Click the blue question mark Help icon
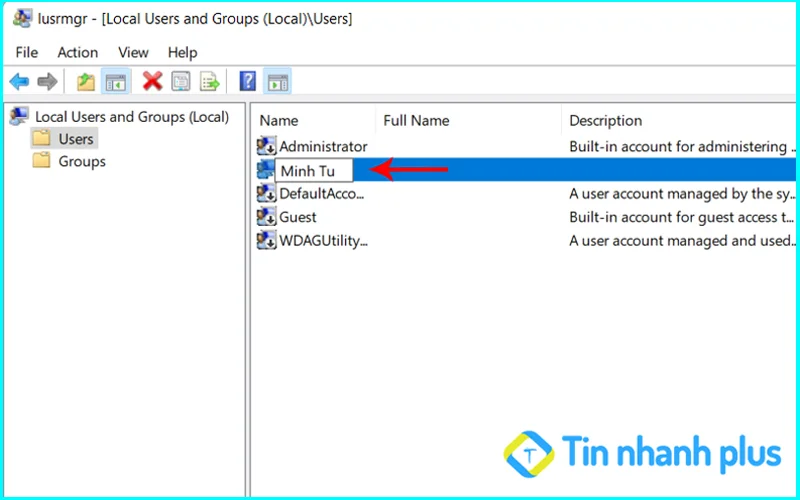This screenshot has height=500, width=800. (x=247, y=82)
